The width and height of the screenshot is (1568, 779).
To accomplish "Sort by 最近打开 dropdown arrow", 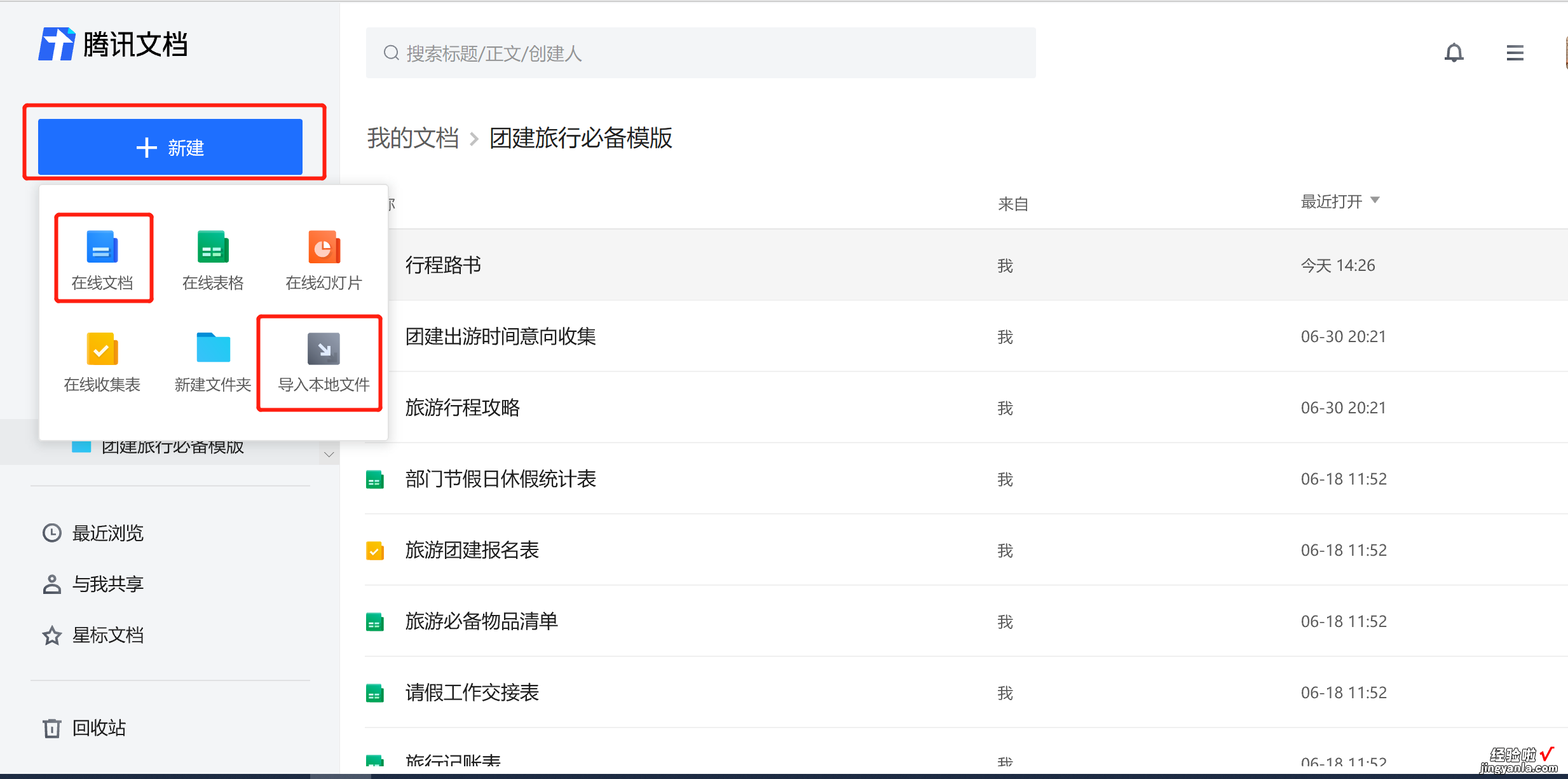I will [x=1375, y=200].
